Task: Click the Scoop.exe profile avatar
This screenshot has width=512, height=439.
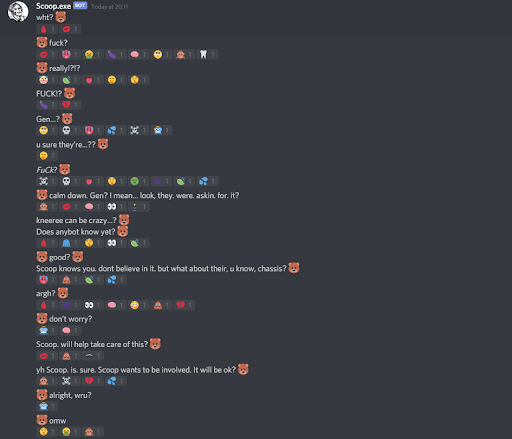Action: click(x=18, y=11)
